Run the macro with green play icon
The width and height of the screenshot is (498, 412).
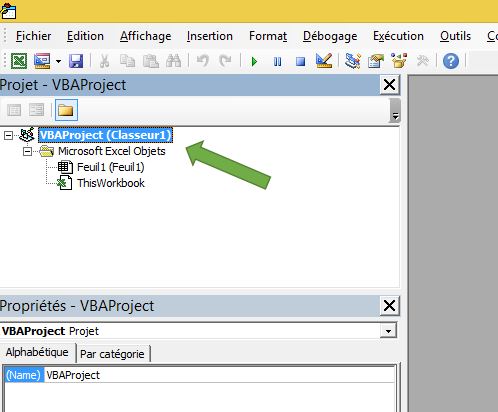click(x=254, y=61)
